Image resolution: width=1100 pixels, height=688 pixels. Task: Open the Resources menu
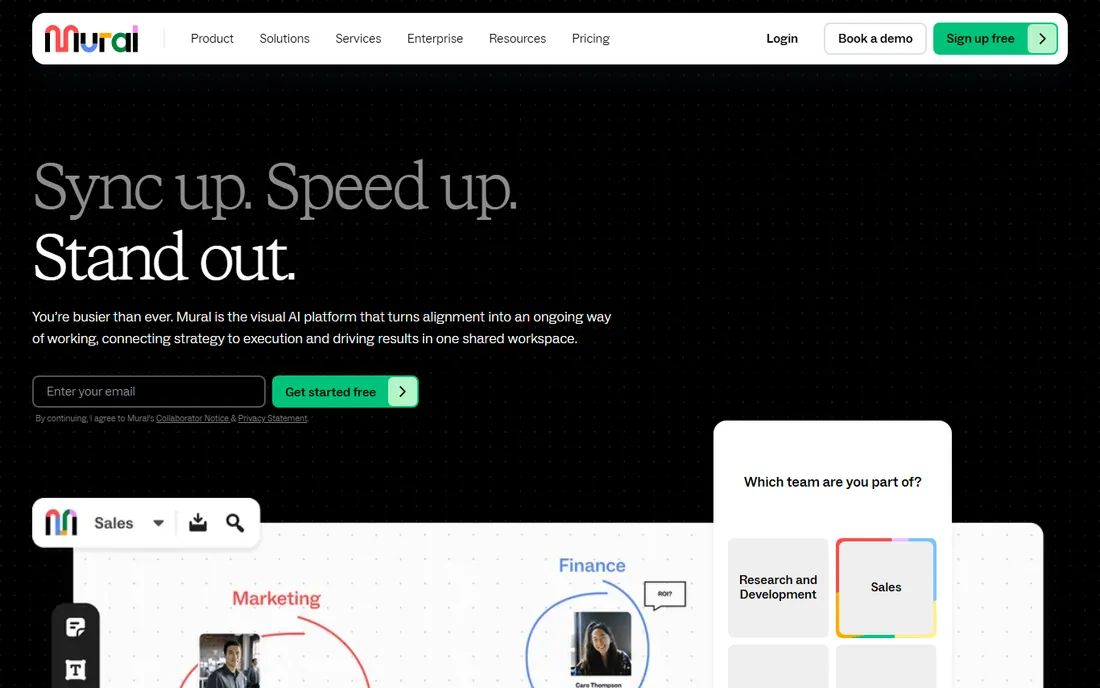pos(517,39)
